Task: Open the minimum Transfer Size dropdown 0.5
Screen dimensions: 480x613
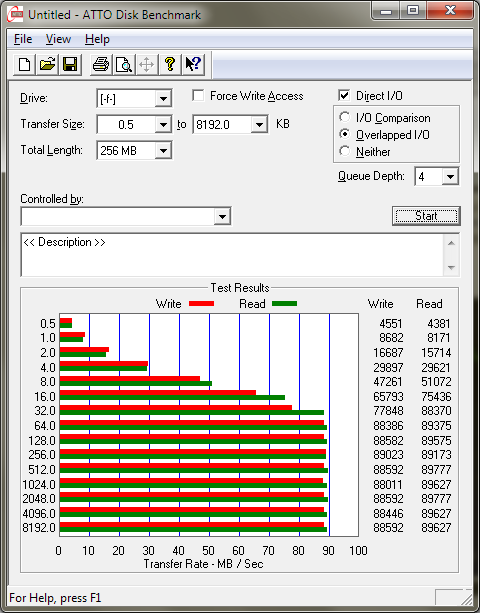Action: pos(163,125)
